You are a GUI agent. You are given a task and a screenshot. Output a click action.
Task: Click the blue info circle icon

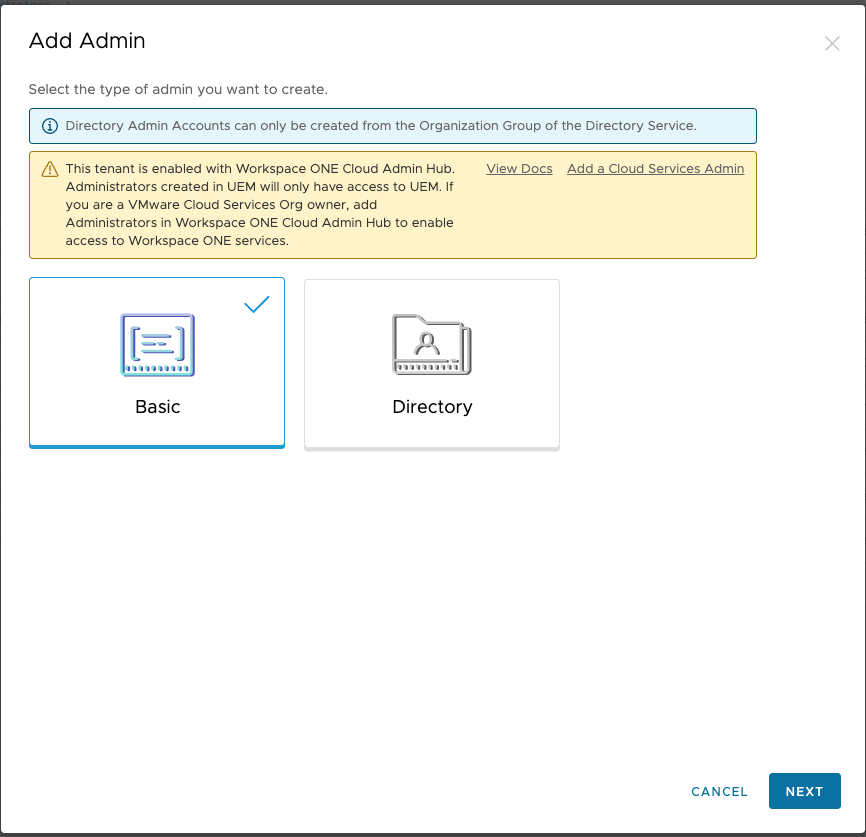pos(50,126)
